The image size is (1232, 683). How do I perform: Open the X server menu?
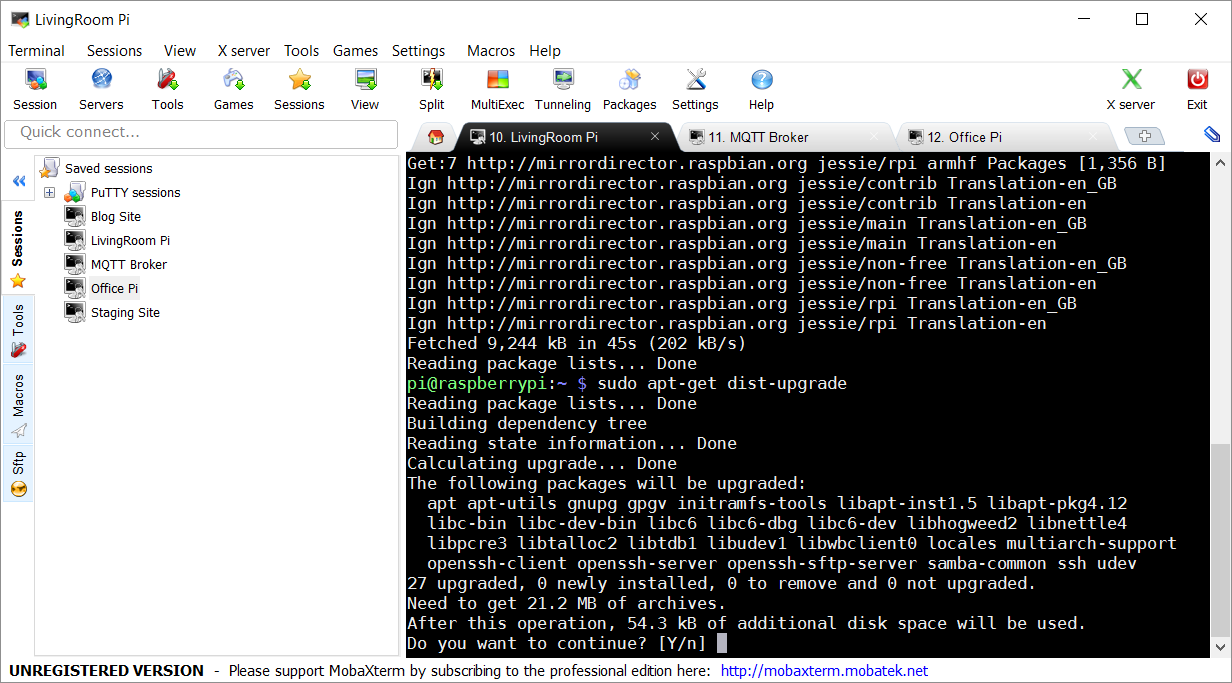[x=244, y=51]
